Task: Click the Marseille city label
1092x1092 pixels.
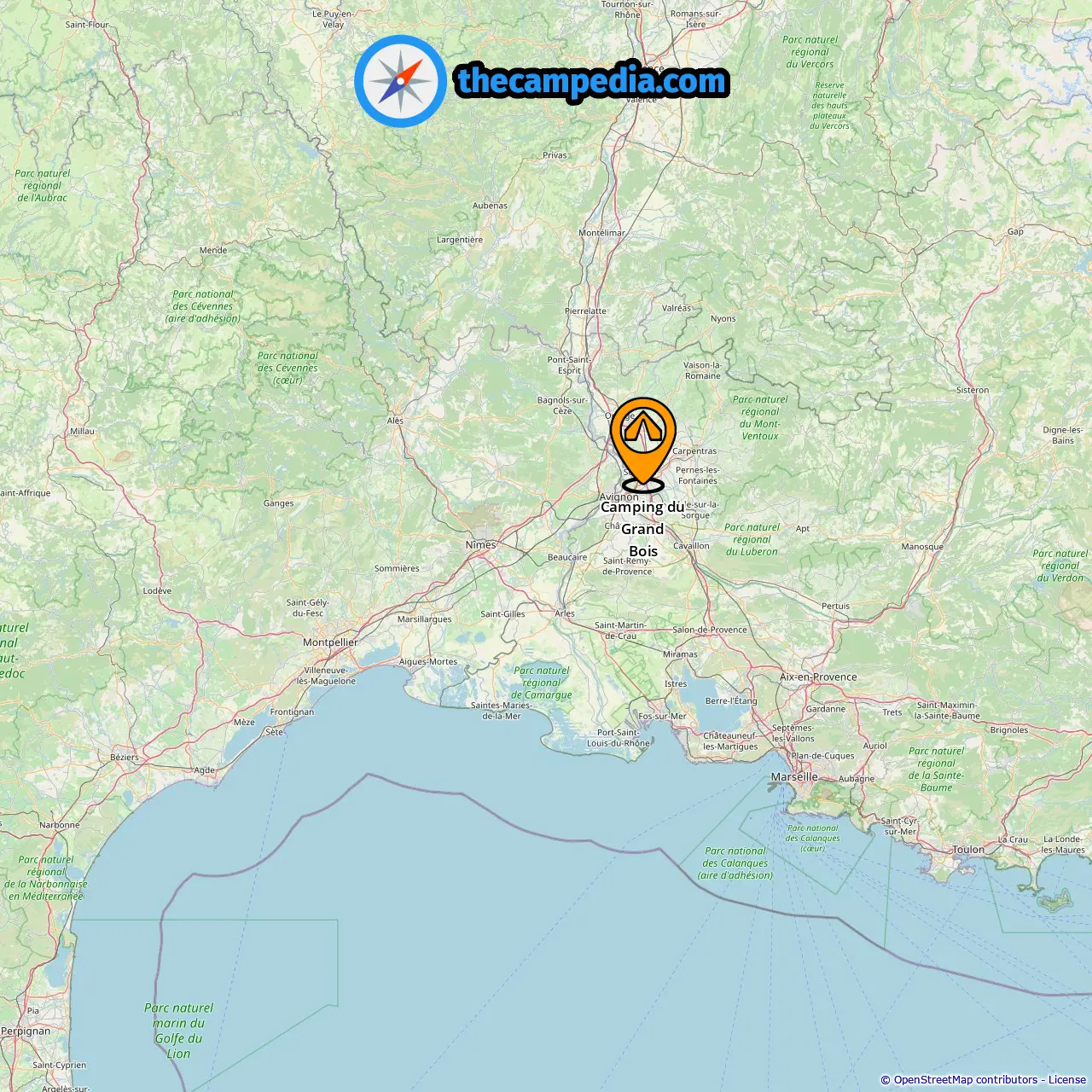Action: [x=794, y=777]
